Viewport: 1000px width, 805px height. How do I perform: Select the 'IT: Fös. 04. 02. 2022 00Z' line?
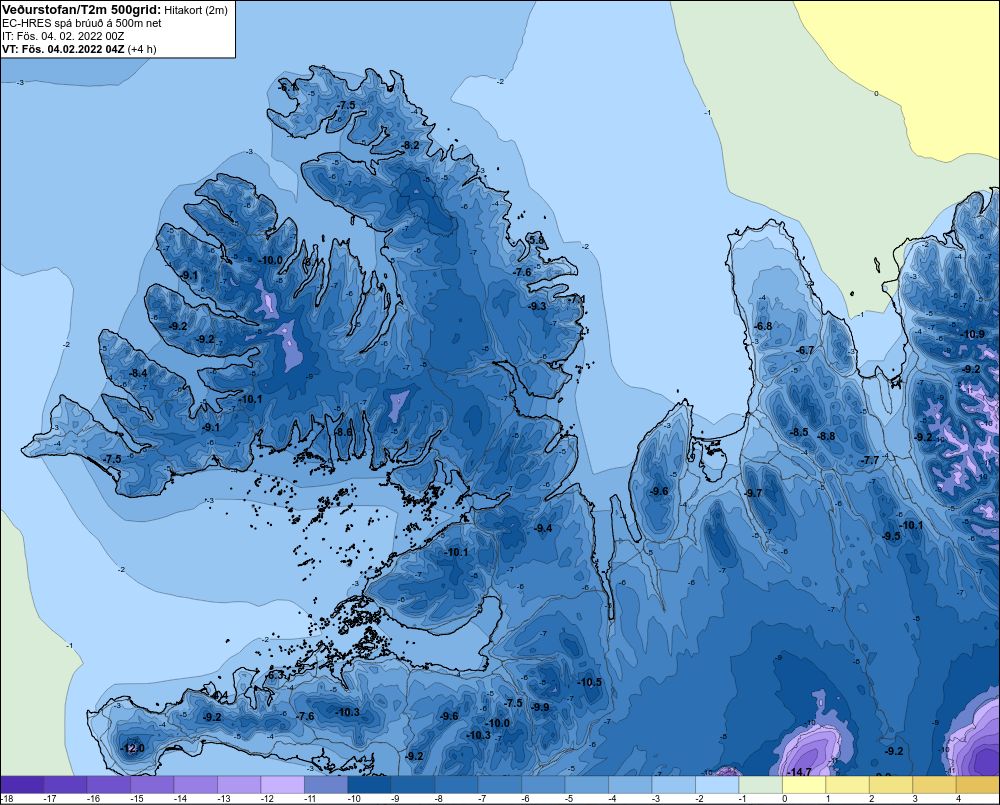click(x=63, y=36)
